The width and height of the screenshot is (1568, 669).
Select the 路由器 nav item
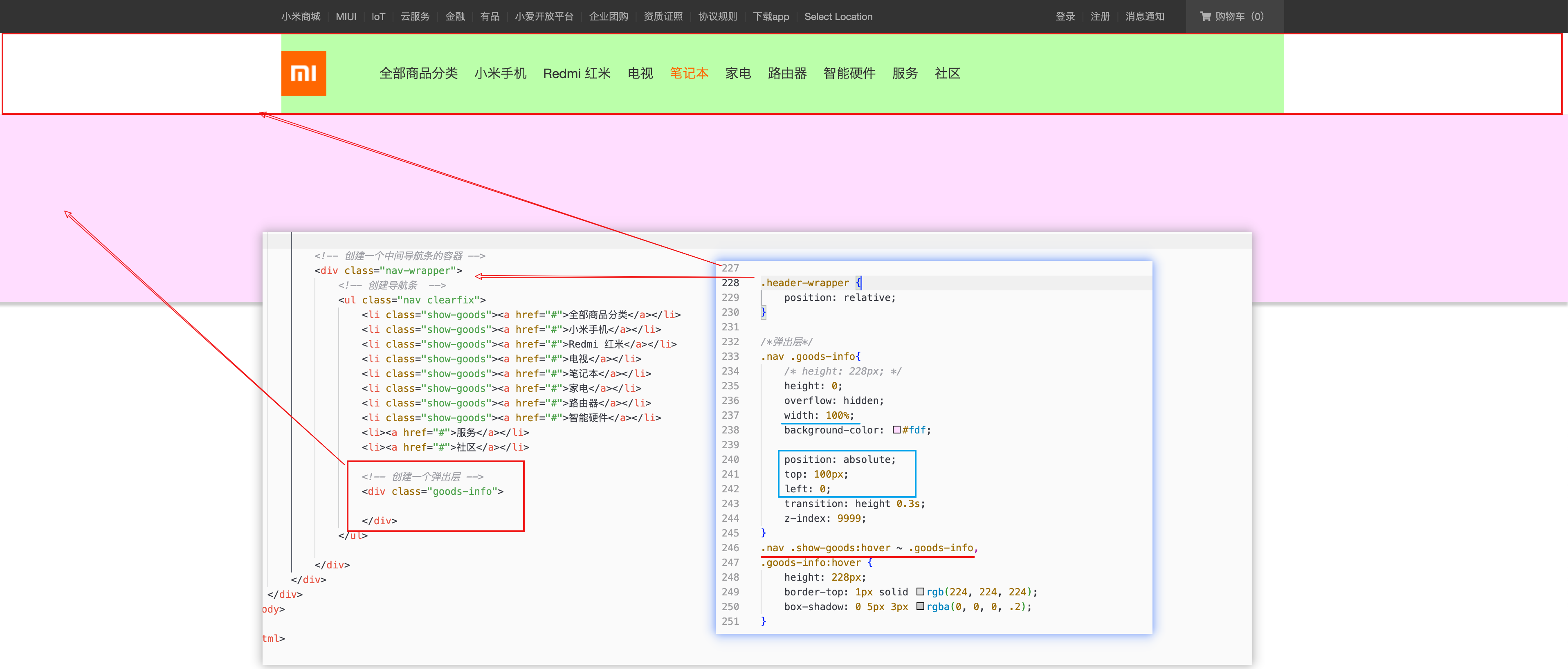787,73
